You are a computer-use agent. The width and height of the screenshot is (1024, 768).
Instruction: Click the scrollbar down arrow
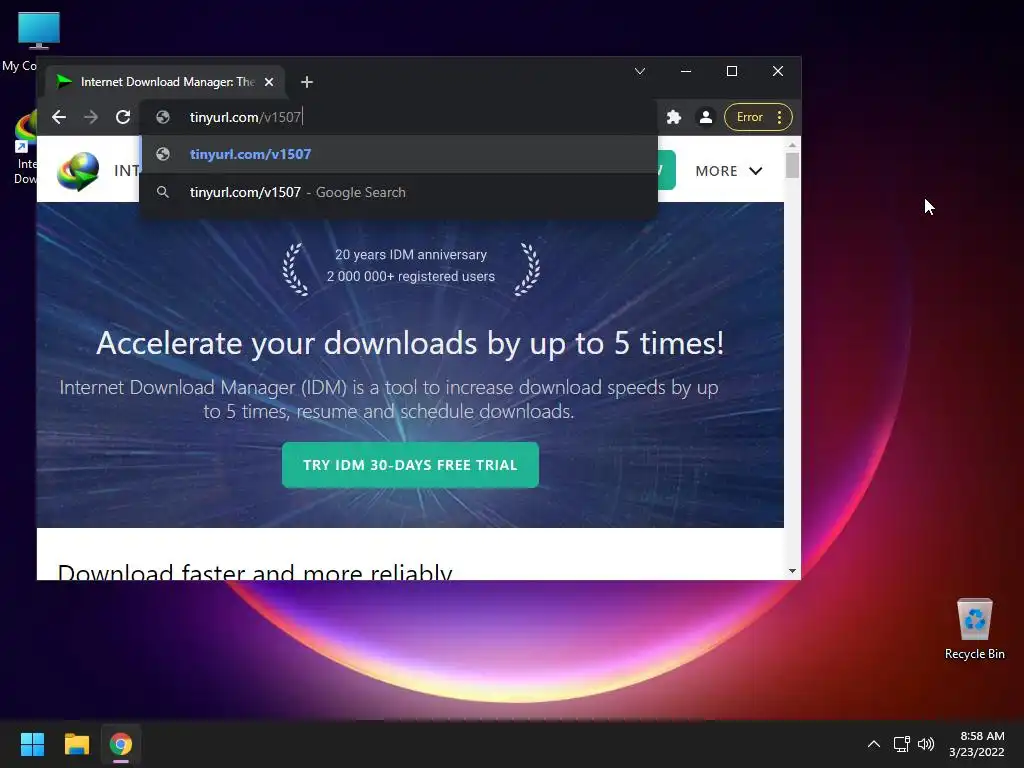792,571
